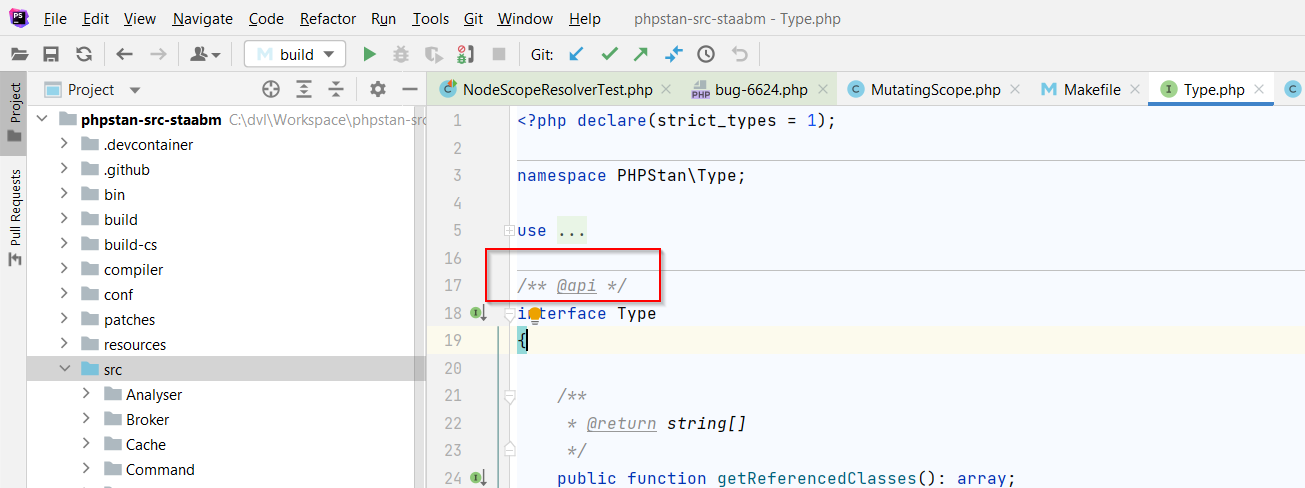
Task: Click the Collapse All icon in Project panel
Action: [x=336, y=89]
